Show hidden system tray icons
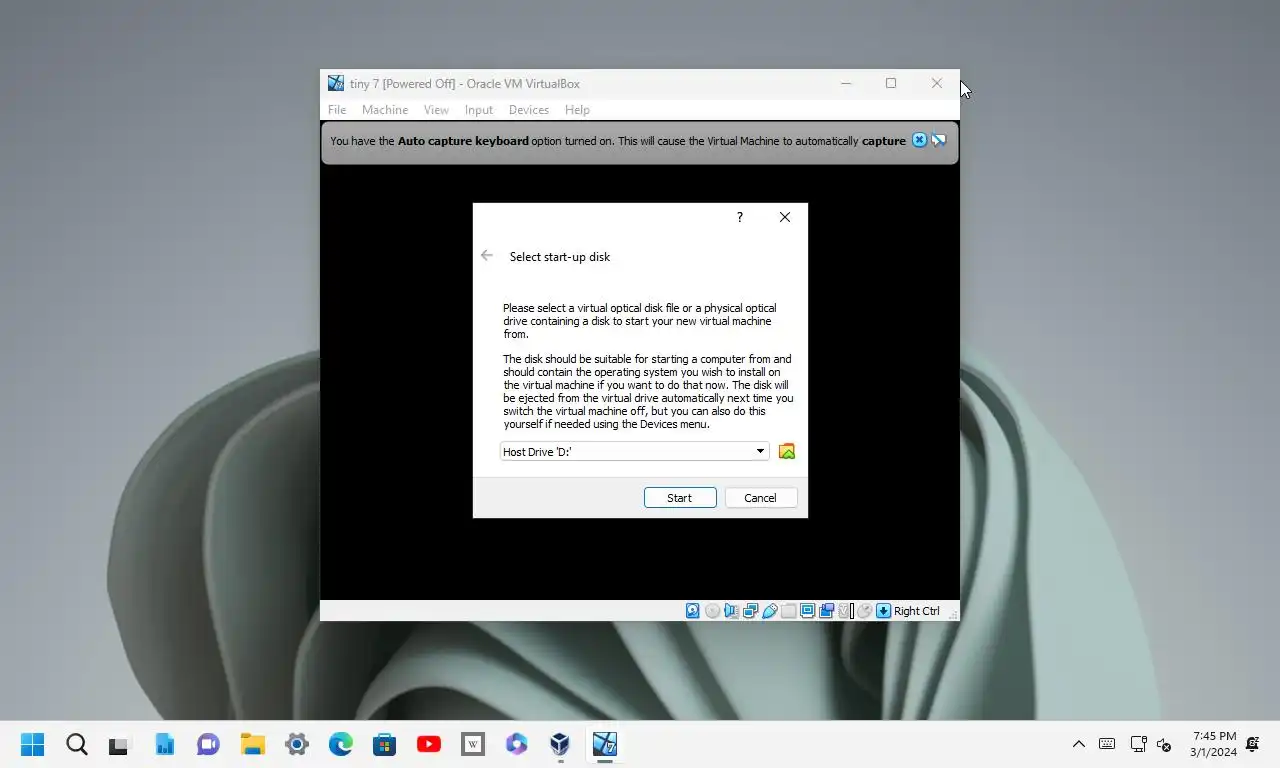This screenshot has height=768, width=1280. (x=1079, y=744)
